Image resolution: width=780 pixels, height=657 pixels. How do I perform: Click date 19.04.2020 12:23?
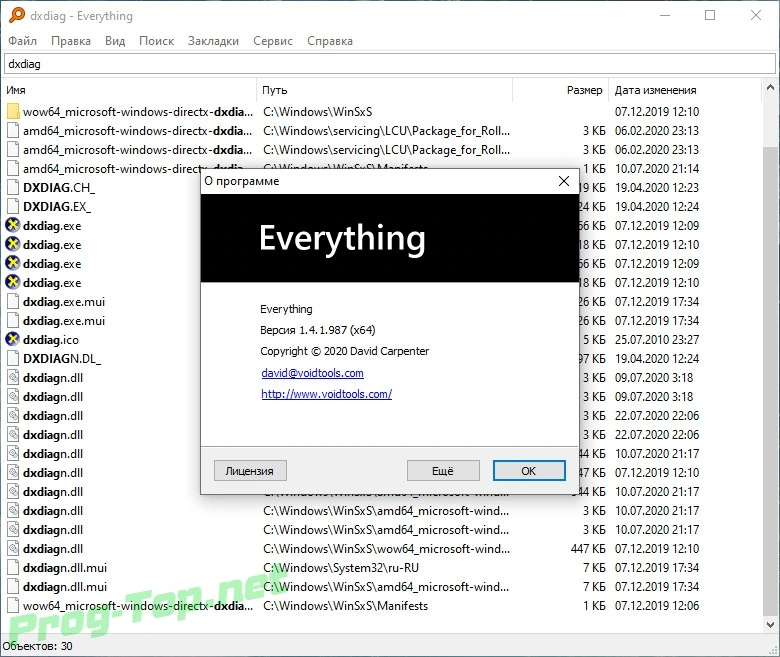point(657,188)
